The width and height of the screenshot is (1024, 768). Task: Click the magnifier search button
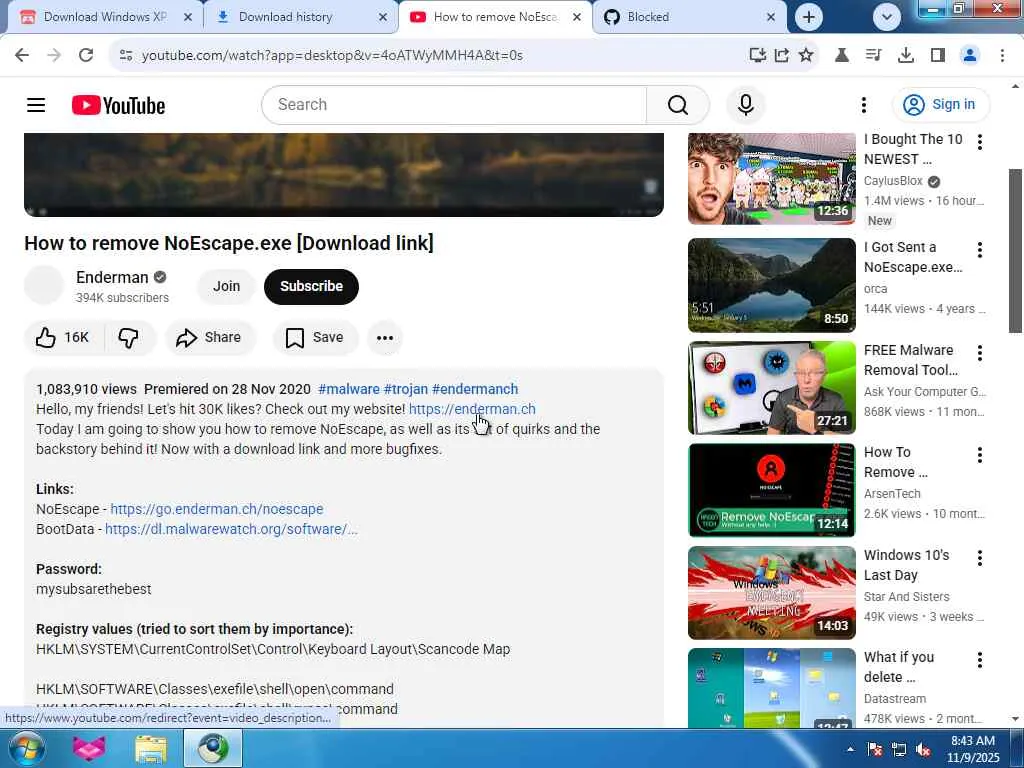[x=677, y=104]
